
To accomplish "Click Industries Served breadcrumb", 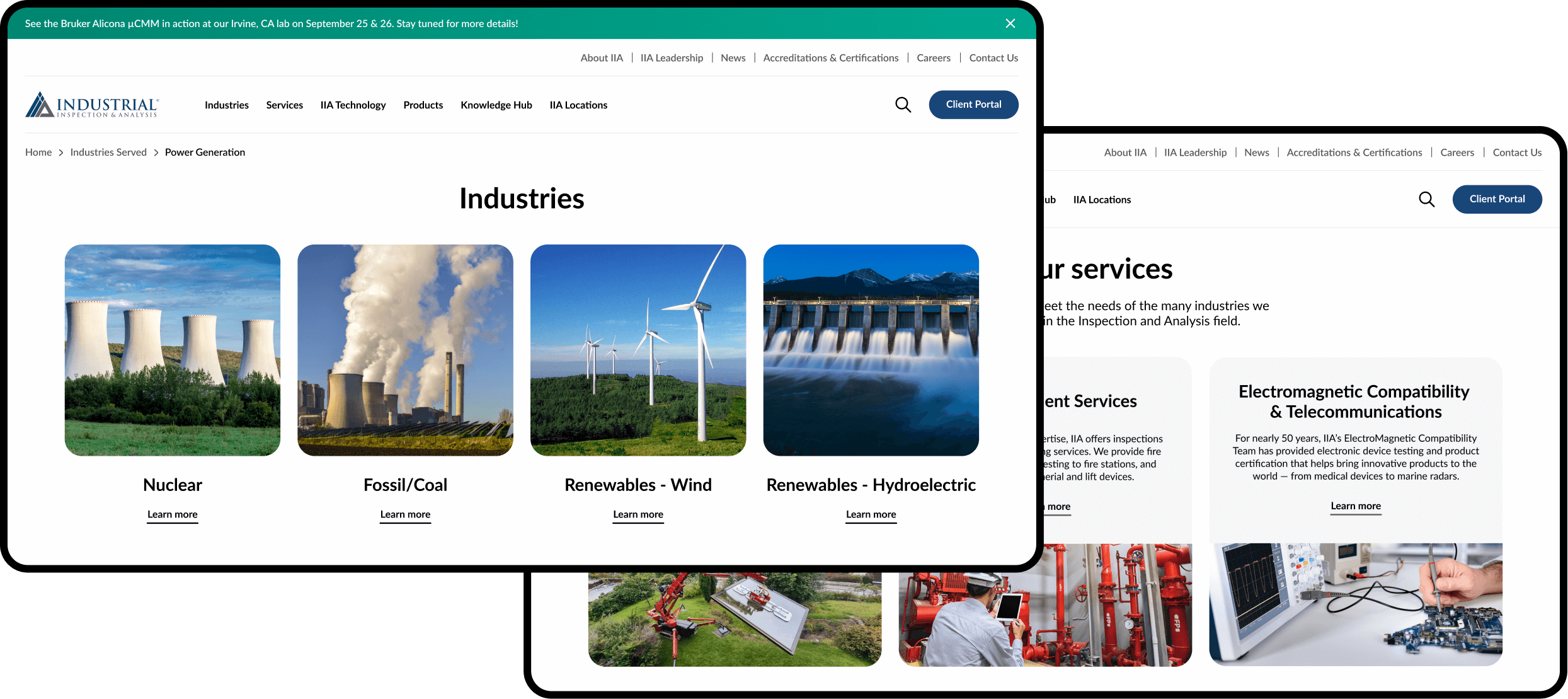I will (108, 153).
